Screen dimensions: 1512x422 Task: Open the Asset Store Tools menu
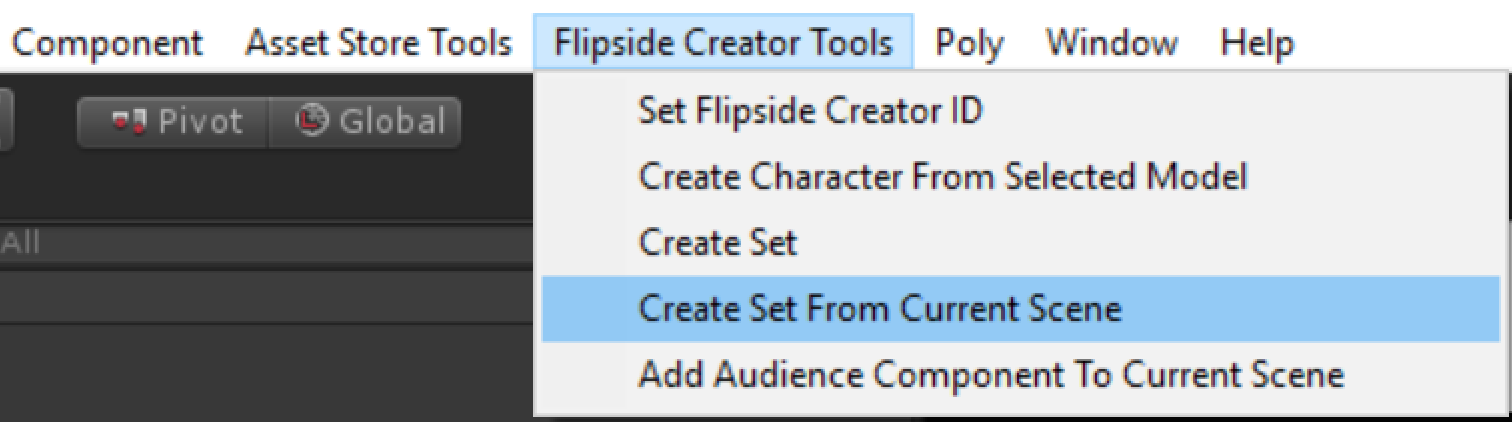(x=379, y=43)
